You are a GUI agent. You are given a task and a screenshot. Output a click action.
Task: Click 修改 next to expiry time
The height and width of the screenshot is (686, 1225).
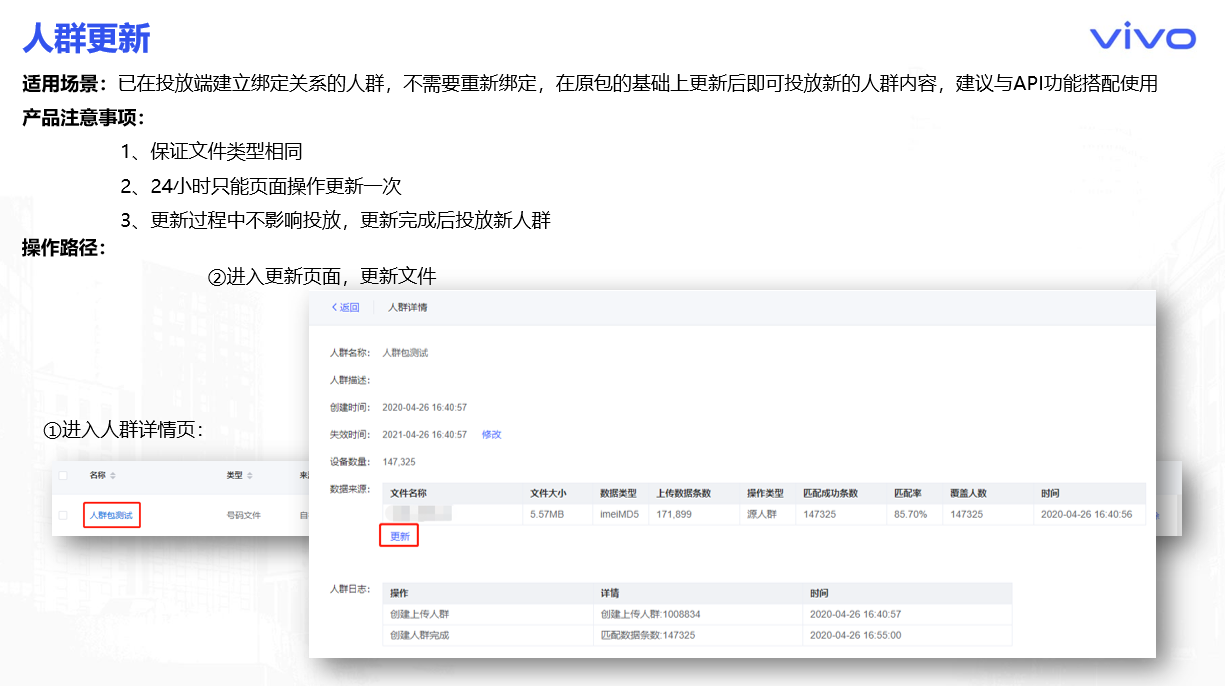click(x=491, y=435)
